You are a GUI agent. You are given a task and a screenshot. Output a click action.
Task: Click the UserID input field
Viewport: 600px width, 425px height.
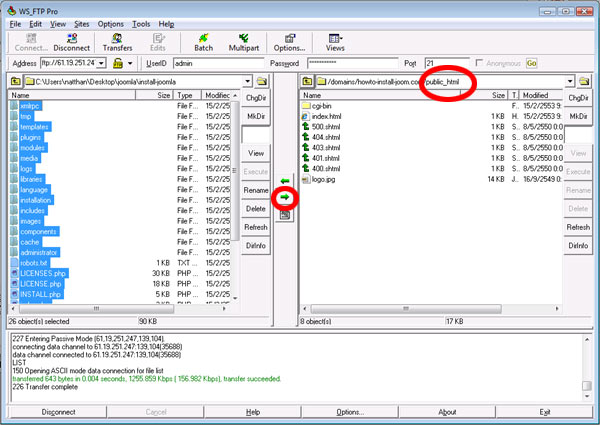tap(218, 64)
